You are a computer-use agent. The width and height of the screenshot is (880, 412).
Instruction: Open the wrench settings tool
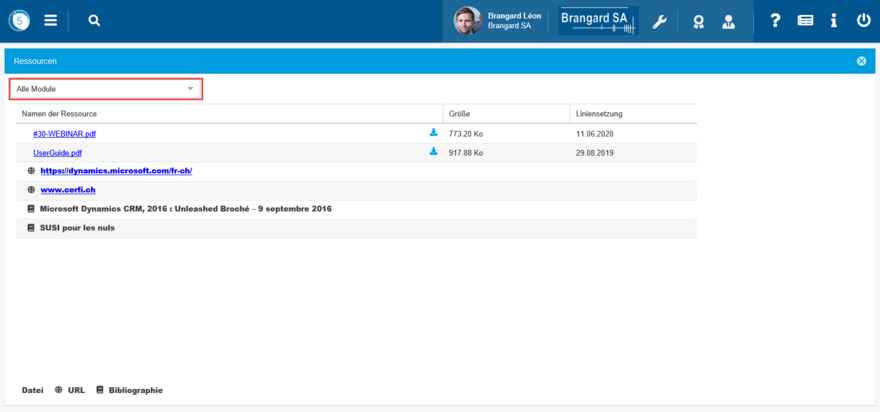click(659, 21)
